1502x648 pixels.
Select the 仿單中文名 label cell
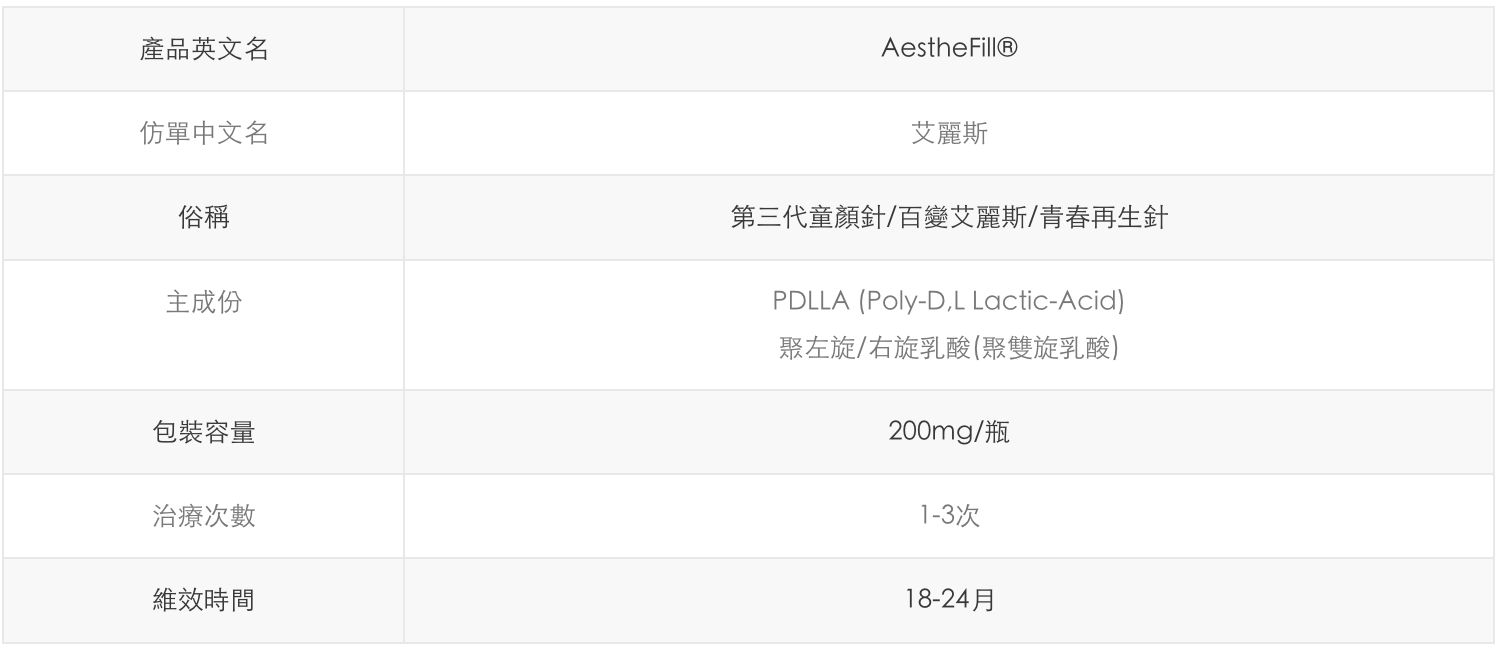coord(203,134)
